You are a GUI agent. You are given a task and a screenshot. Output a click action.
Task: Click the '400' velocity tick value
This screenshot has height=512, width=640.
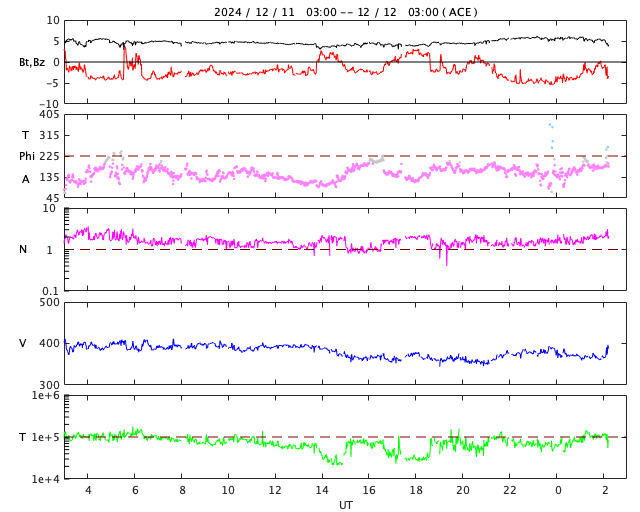point(49,343)
